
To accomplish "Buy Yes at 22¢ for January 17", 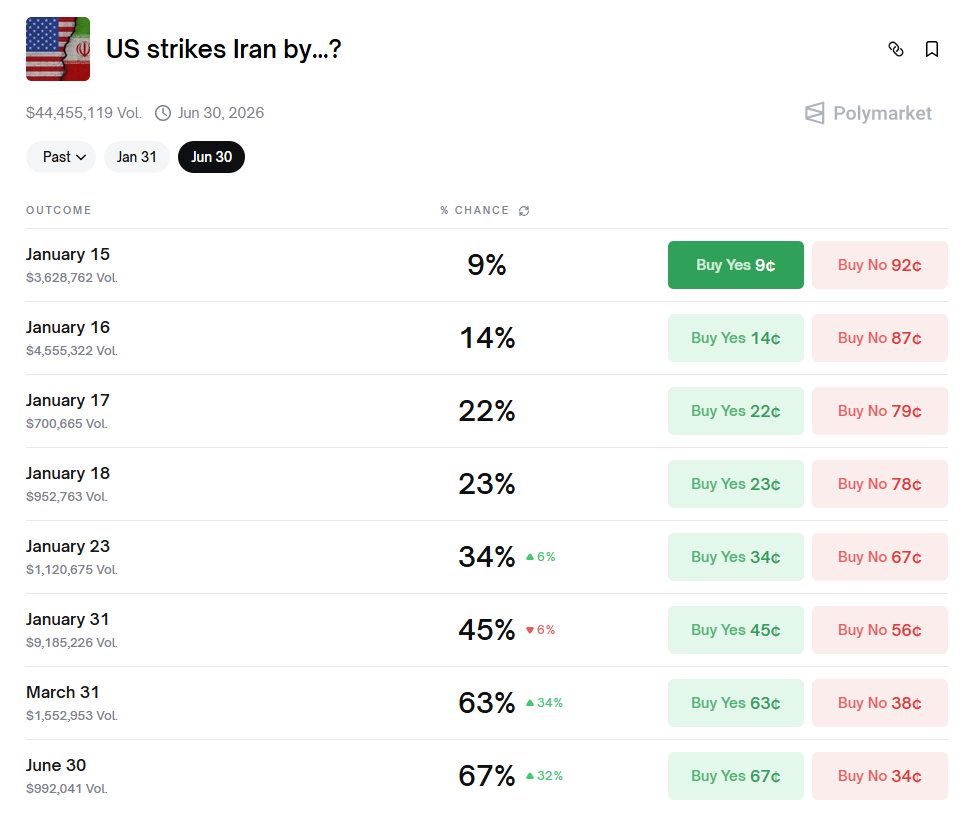I will (x=735, y=411).
